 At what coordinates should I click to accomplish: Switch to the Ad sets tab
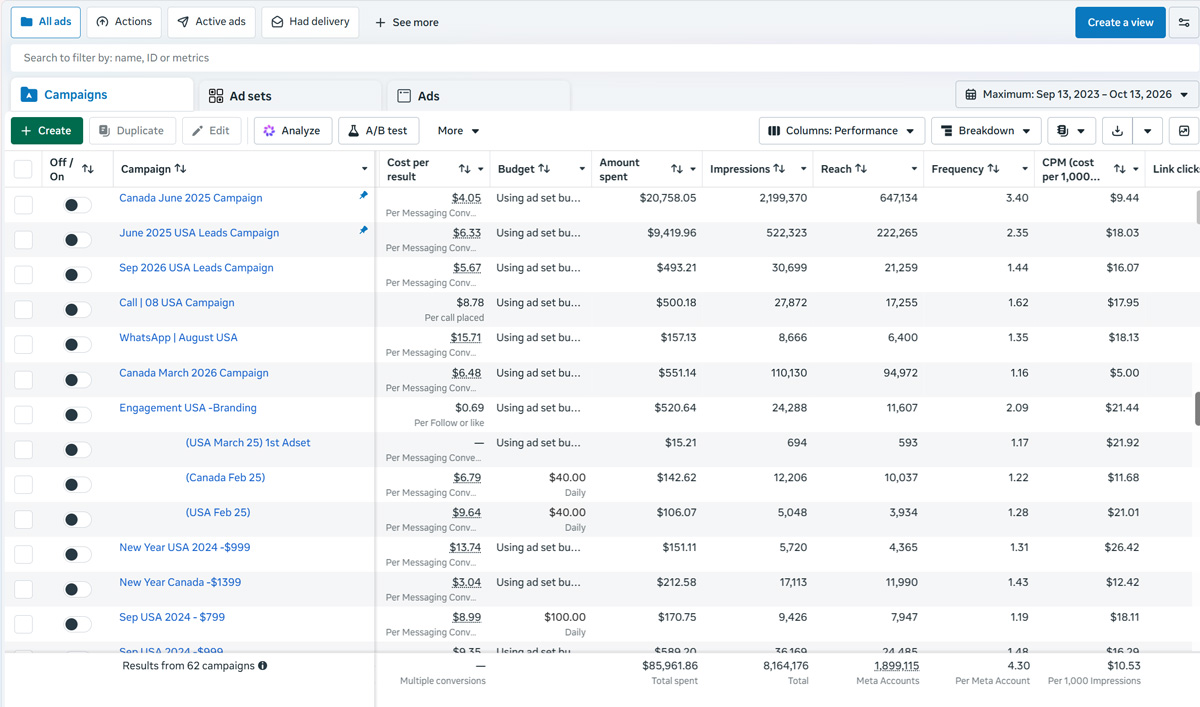coord(291,96)
